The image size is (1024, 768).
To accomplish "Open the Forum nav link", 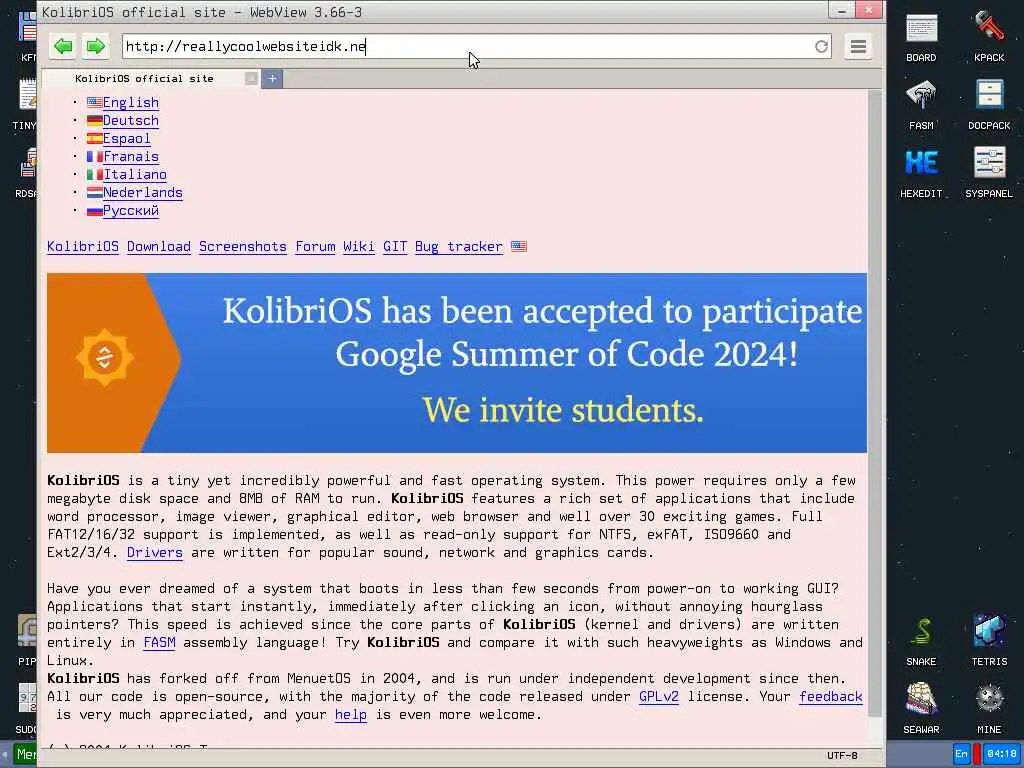I will 315,247.
